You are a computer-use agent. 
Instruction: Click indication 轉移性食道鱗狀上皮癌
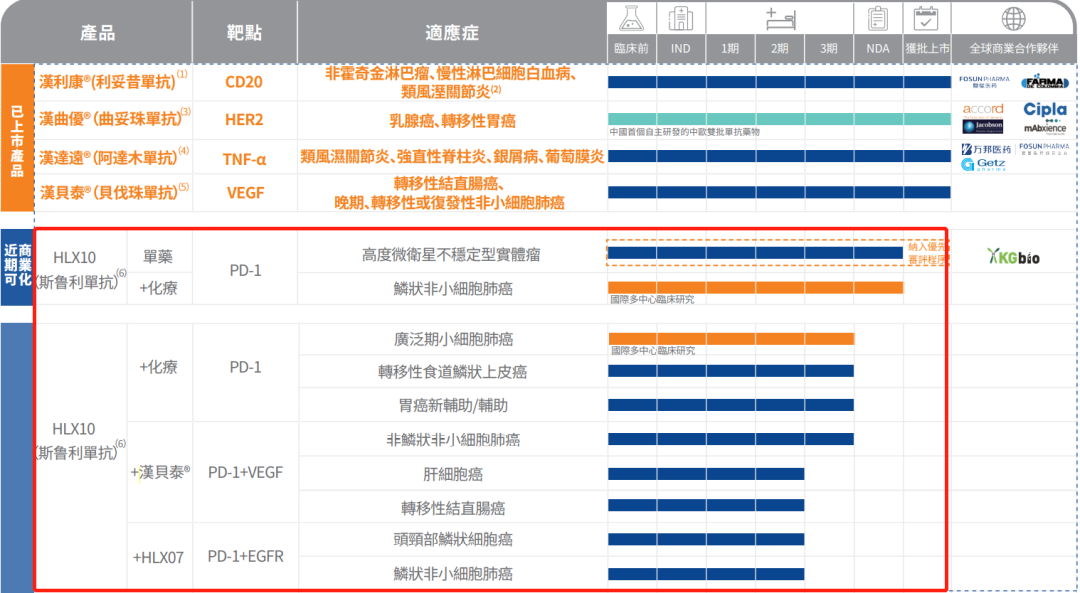pyautogui.click(x=453, y=372)
